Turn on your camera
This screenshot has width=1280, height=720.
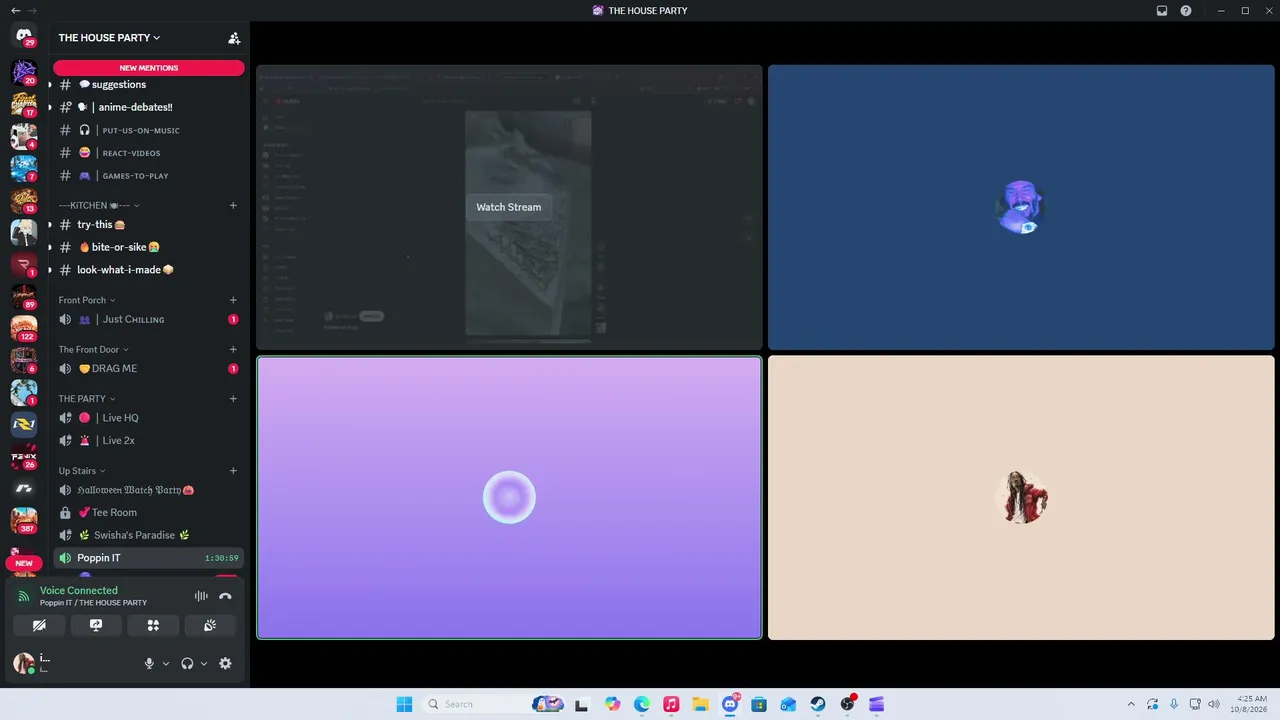39,625
